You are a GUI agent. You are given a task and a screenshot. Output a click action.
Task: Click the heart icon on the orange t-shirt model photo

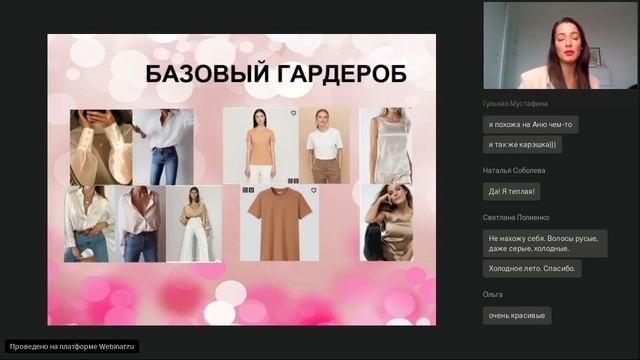click(293, 113)
